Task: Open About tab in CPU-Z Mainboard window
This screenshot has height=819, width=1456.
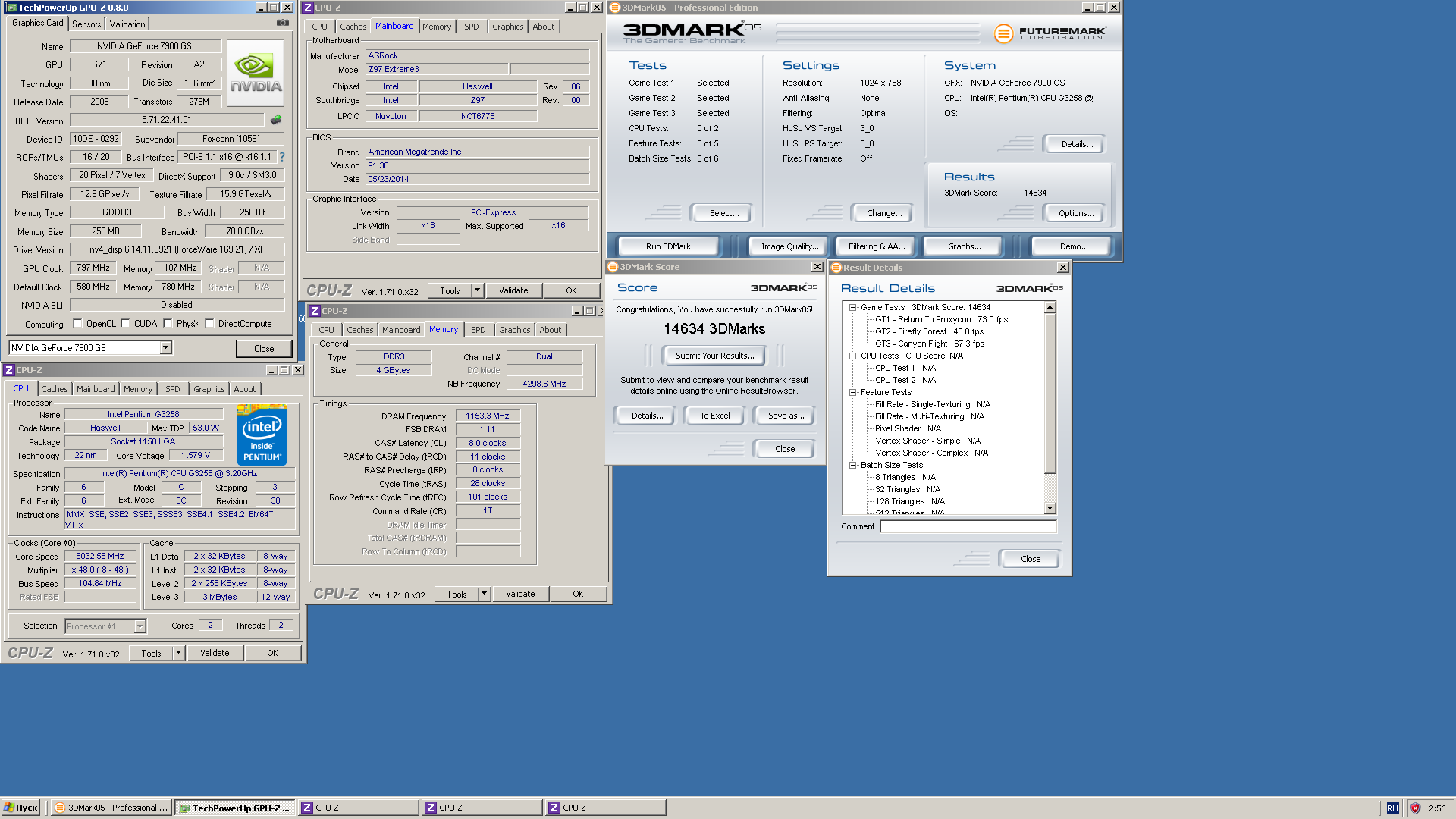Action: tap(544, 27)
